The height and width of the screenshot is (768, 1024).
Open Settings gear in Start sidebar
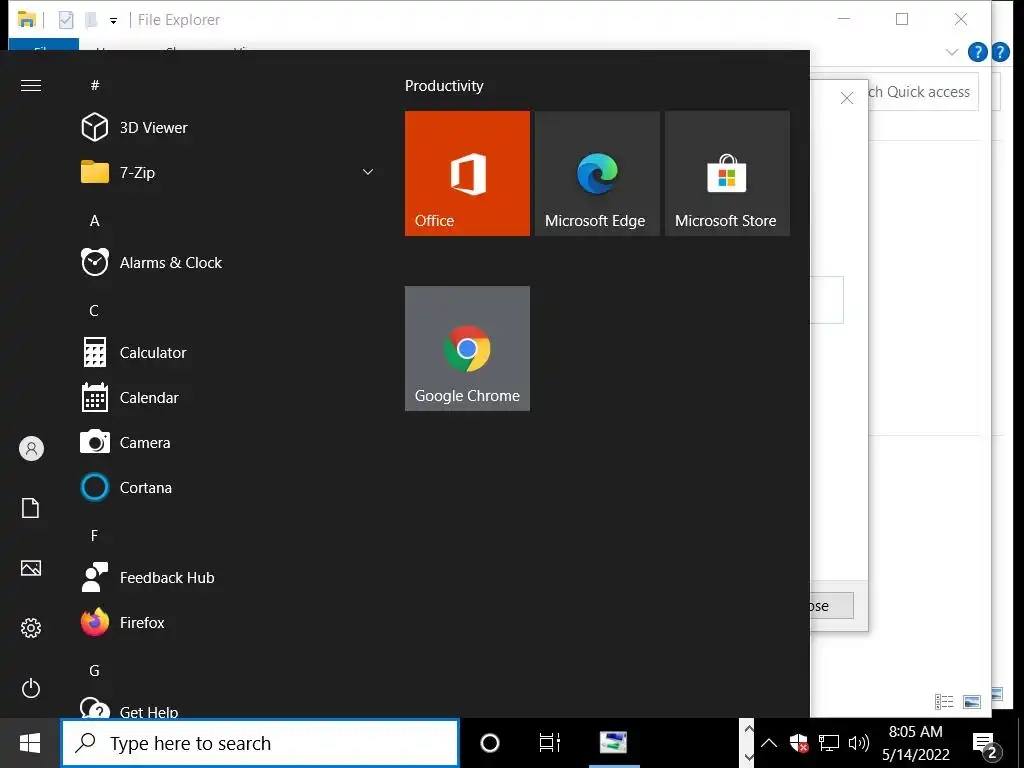tap(31, 628)
